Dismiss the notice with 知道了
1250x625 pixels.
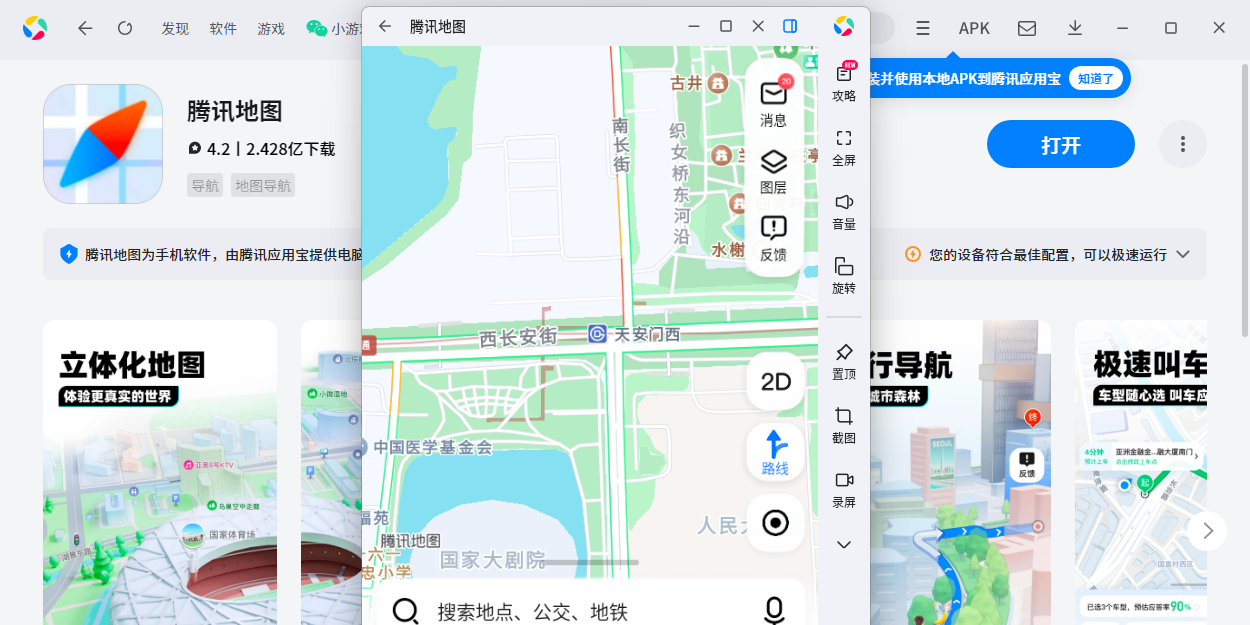click(1097, 78)
